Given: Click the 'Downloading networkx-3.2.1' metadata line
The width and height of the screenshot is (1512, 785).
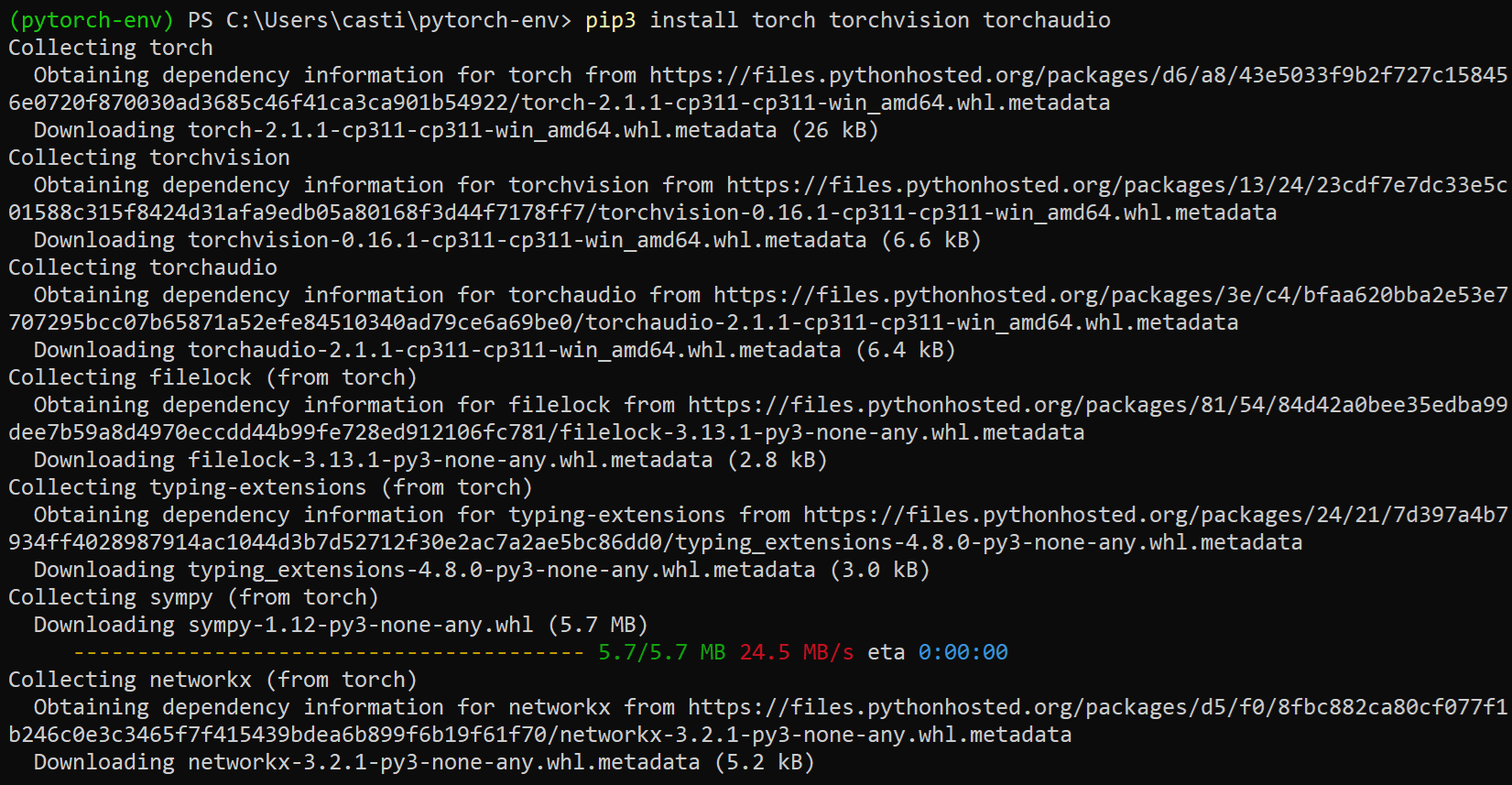Looking at the screenshot, I should (424, 762).
